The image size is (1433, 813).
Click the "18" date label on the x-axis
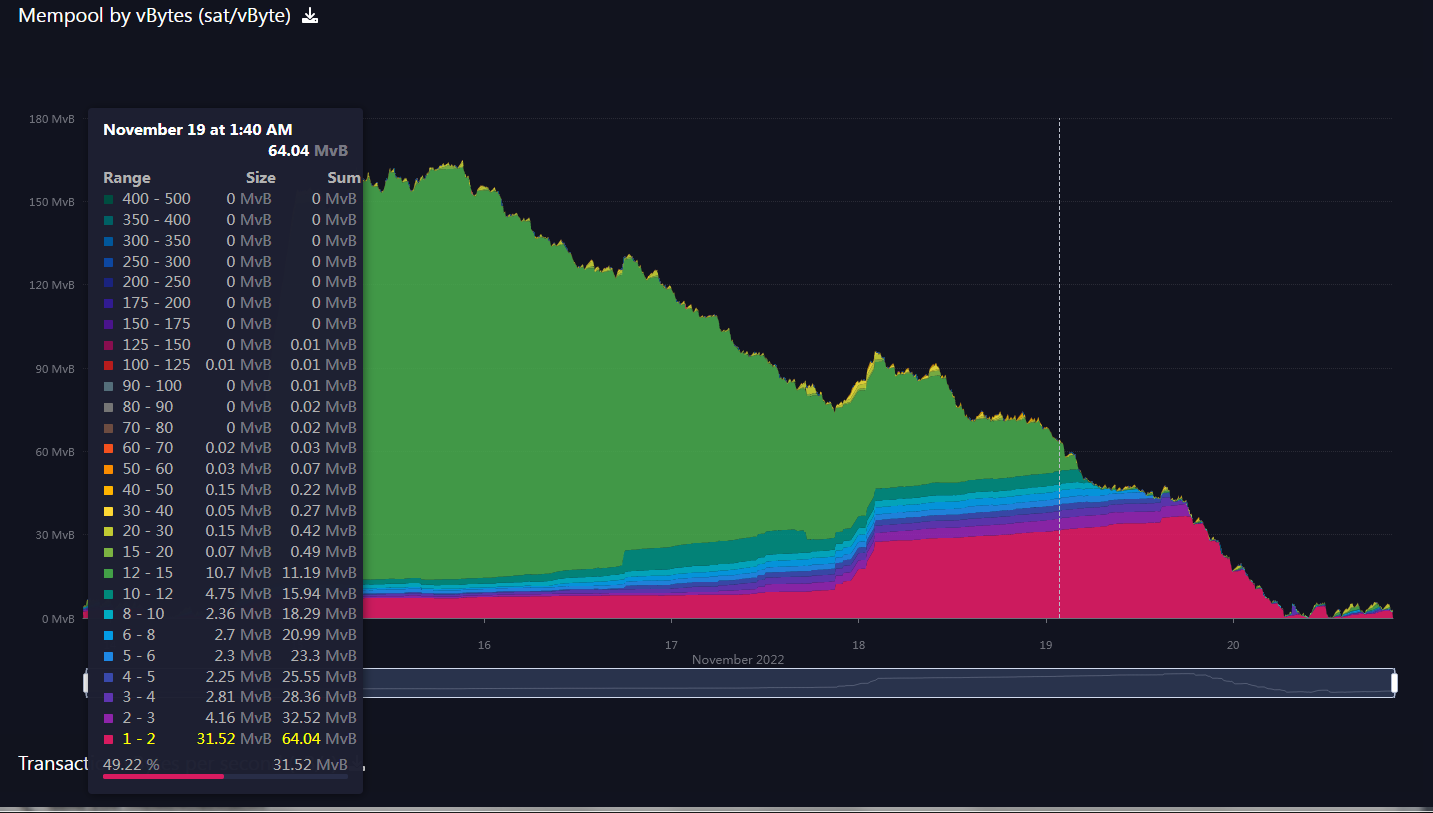[x=858, y=645]
